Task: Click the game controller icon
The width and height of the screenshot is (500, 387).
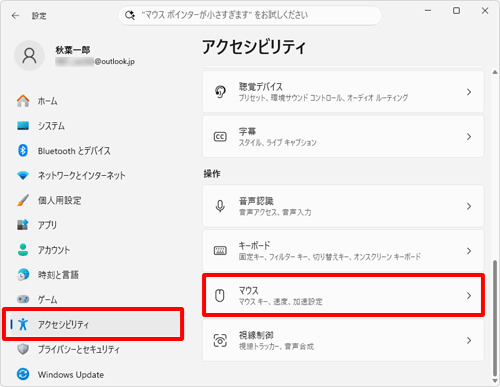Action: pos(23,299)
